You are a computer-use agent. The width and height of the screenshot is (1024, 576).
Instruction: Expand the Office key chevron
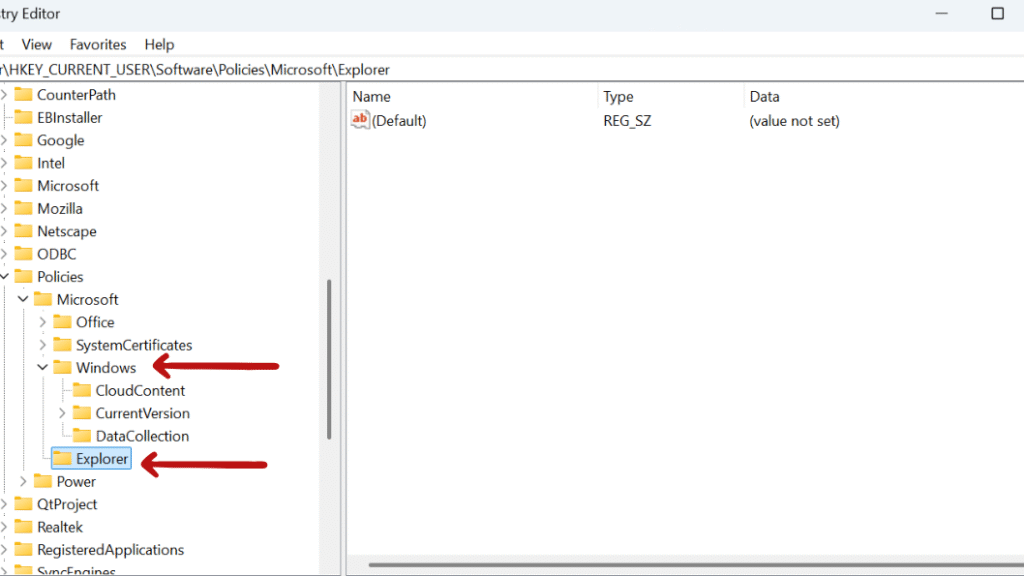point(43,322)
